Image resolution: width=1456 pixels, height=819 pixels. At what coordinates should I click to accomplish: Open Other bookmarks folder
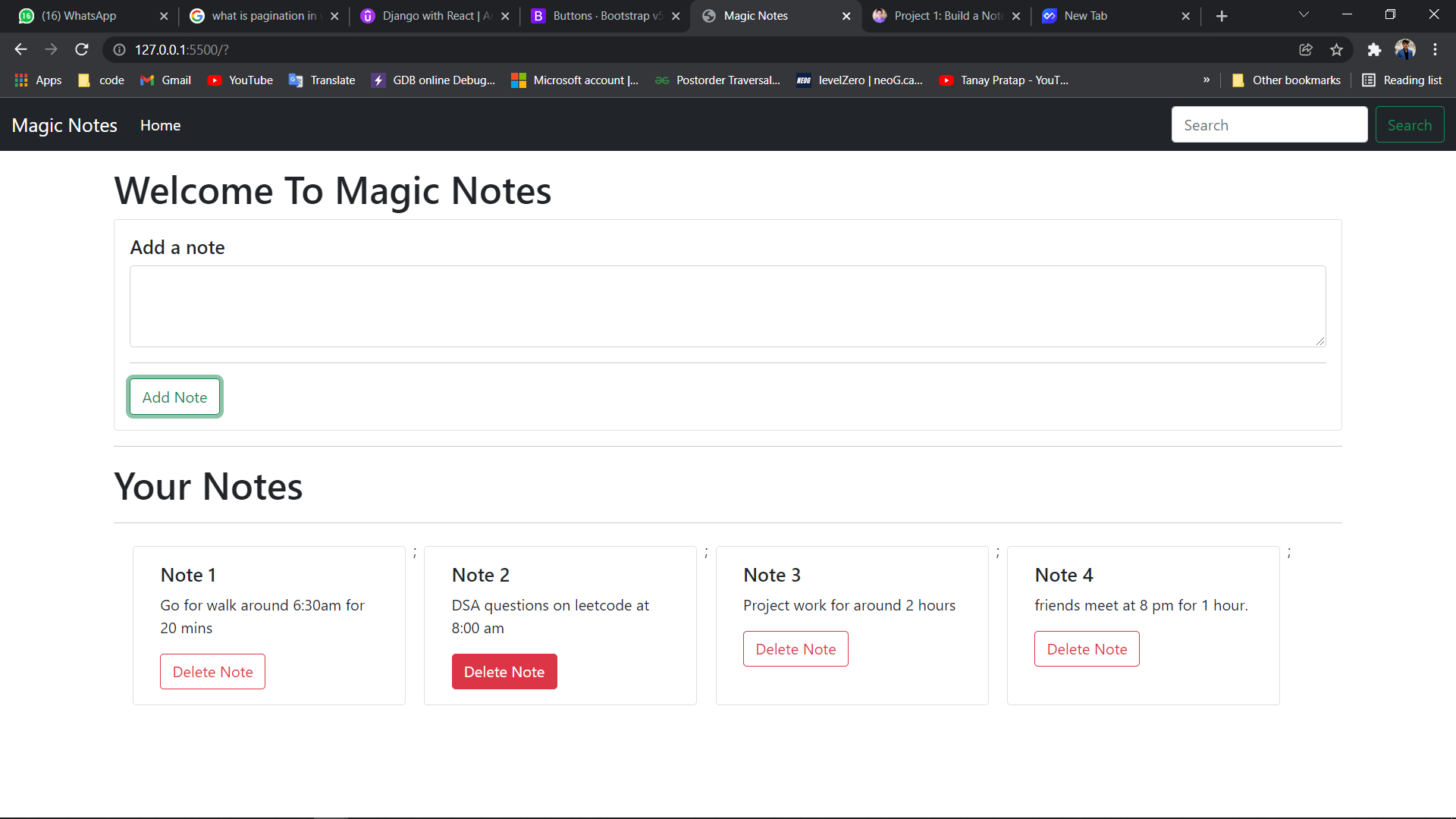[1286, 80]
